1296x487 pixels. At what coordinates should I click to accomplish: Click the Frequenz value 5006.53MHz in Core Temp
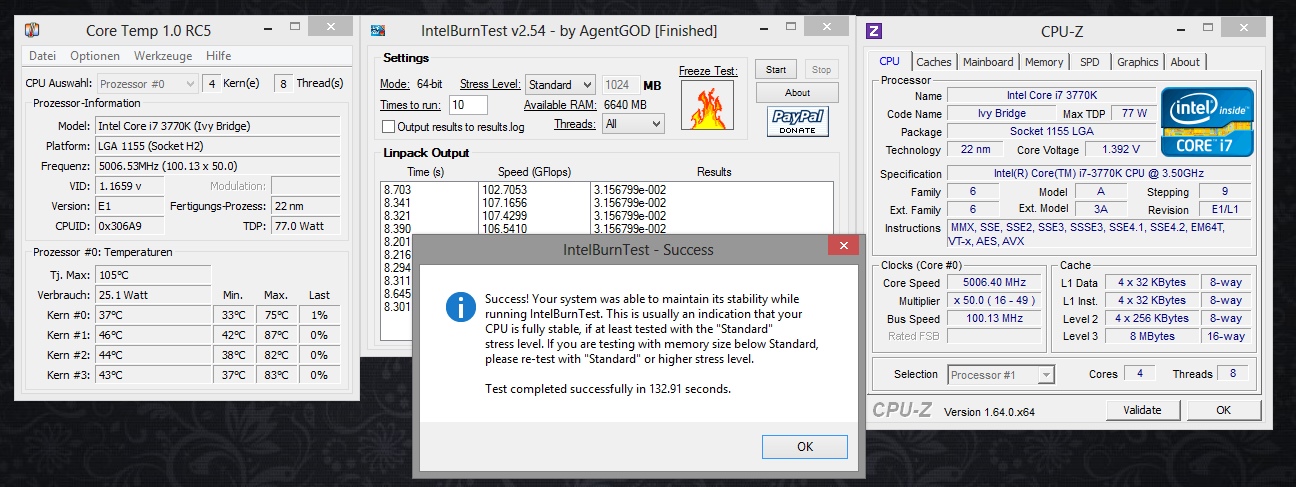click(218, 166)
